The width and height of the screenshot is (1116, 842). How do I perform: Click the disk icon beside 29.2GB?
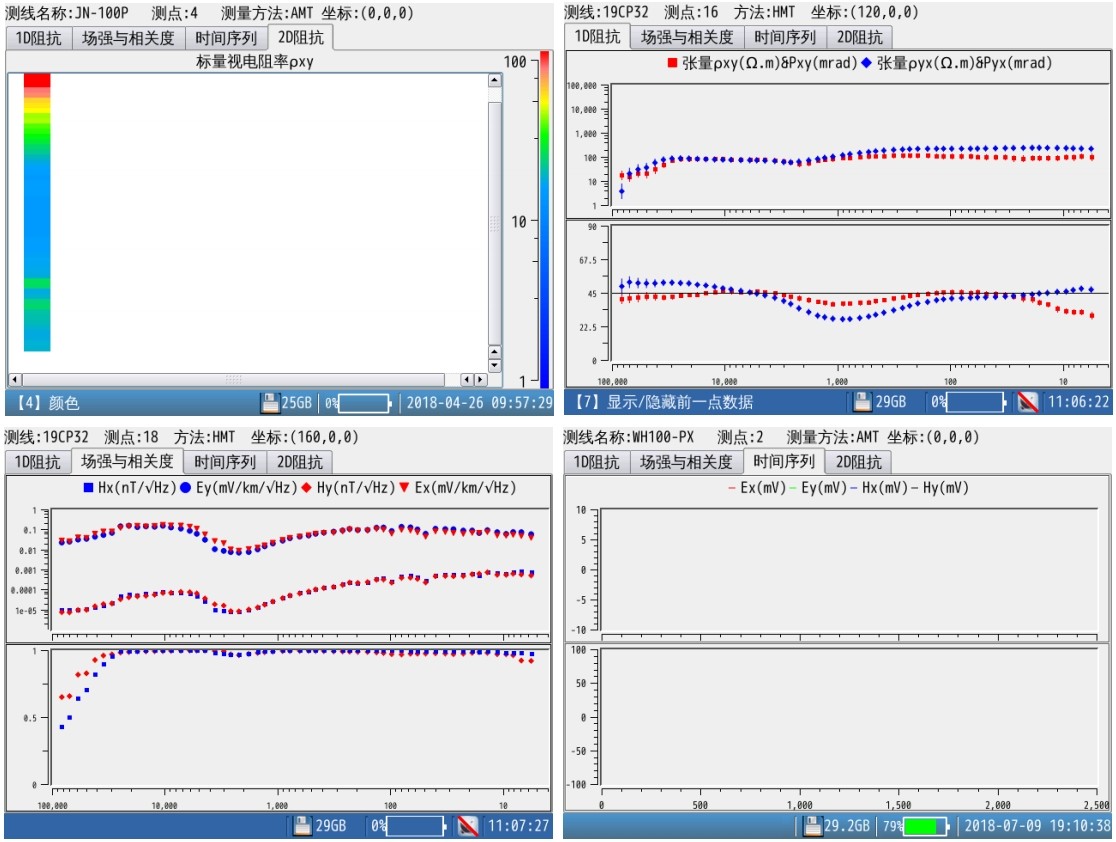click(810, 827)
